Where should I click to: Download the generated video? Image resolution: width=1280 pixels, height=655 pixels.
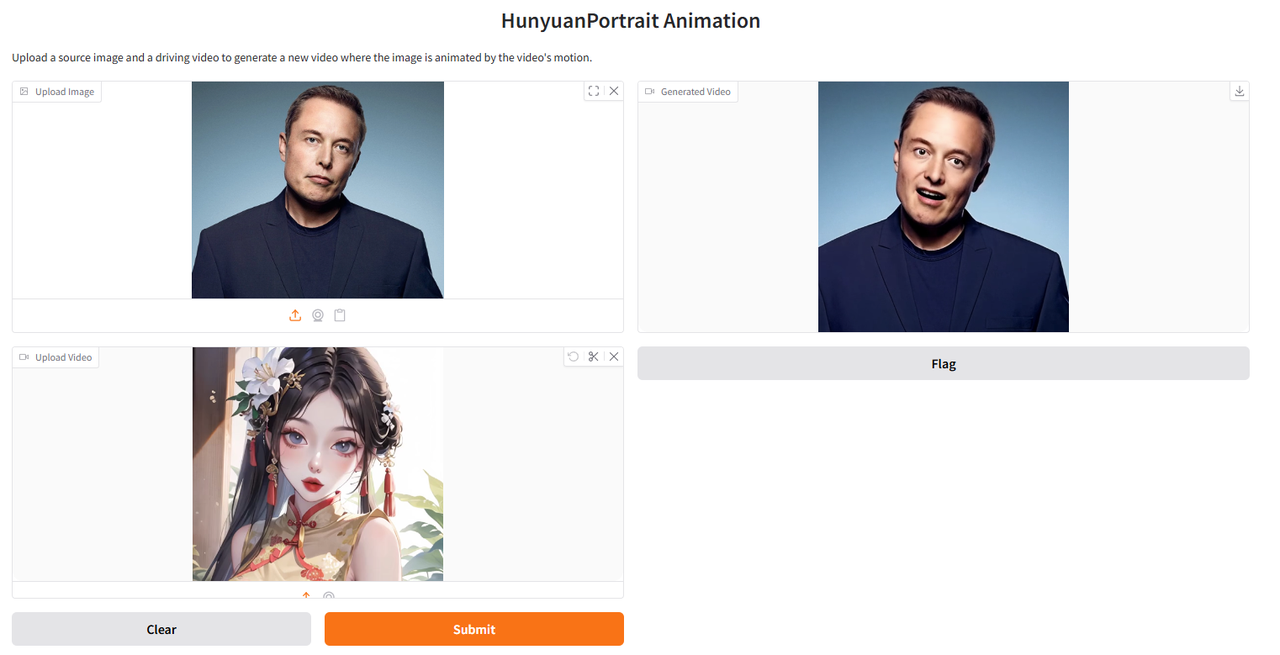tap(1239, 91)
